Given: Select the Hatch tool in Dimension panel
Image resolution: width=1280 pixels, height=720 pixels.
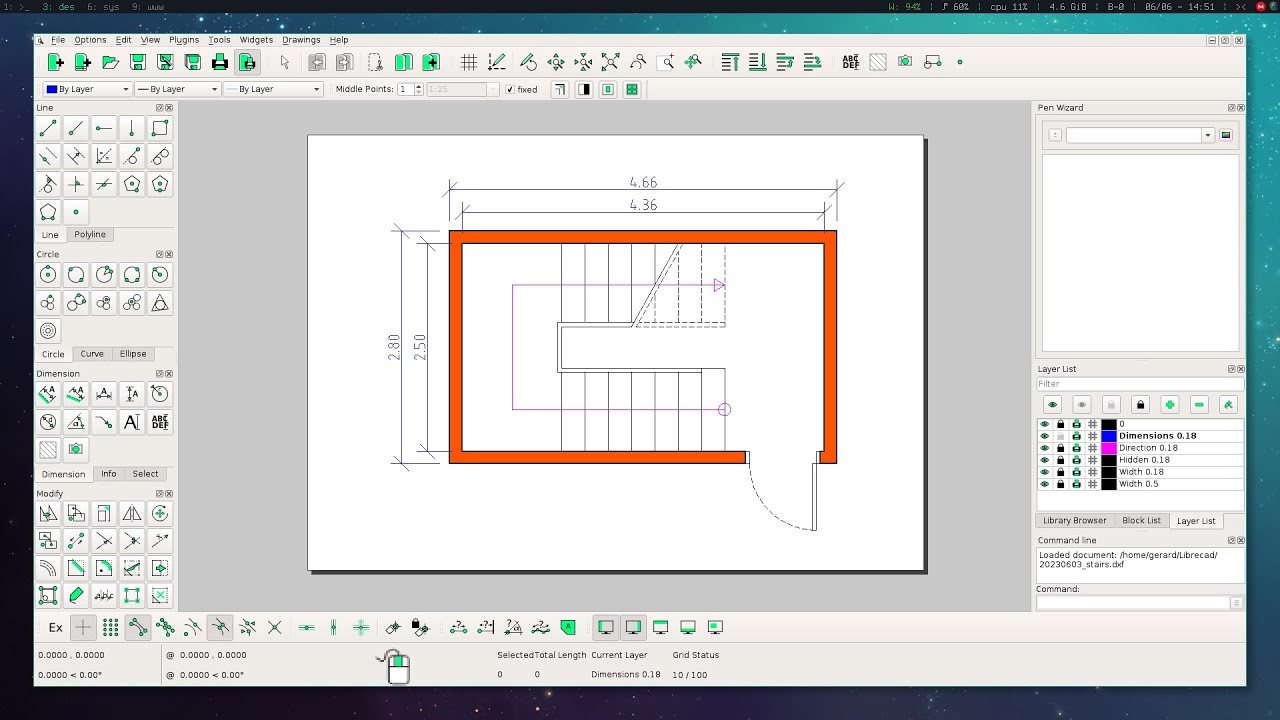Looking at the screenshot, I should pos(48,450).
